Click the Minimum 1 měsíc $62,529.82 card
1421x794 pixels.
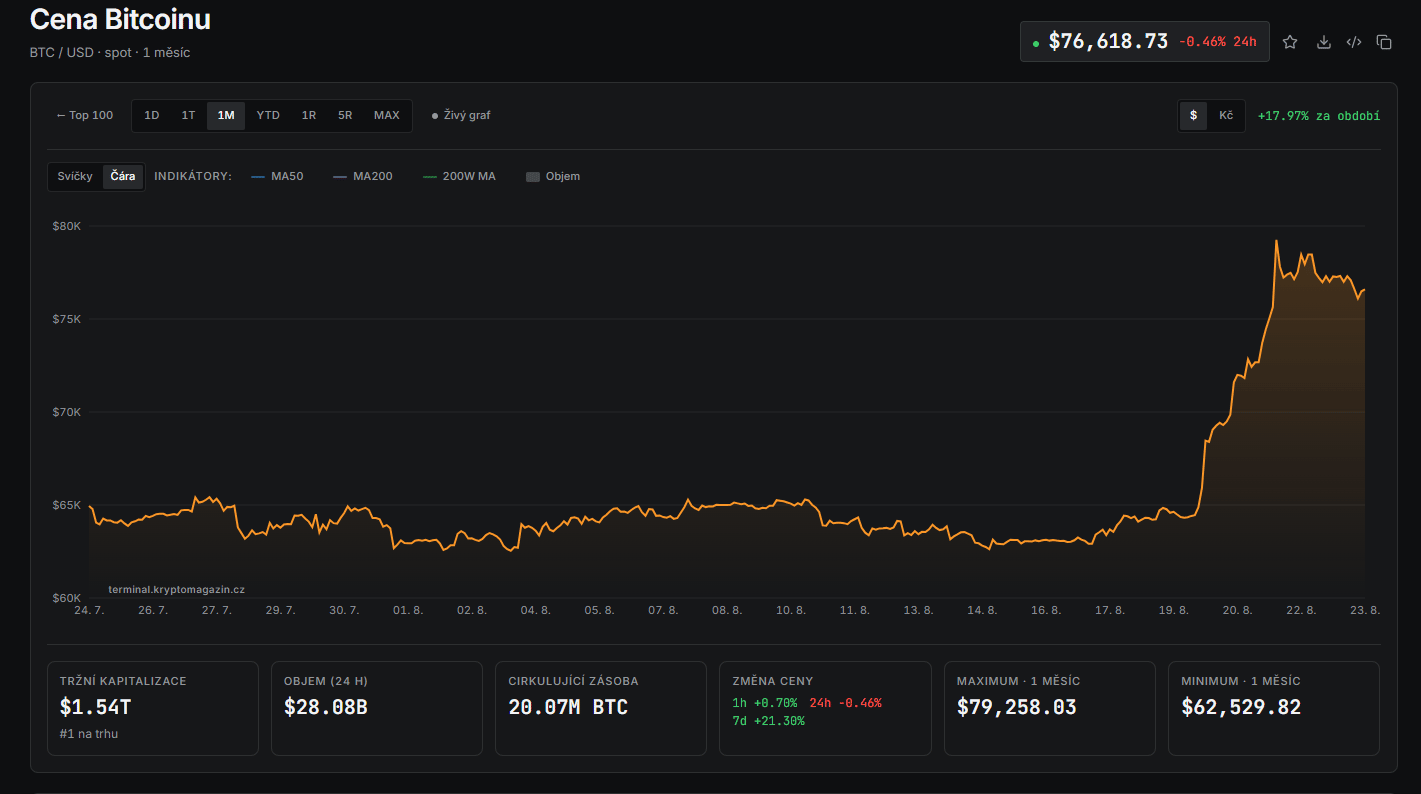tap(1274, 708)
